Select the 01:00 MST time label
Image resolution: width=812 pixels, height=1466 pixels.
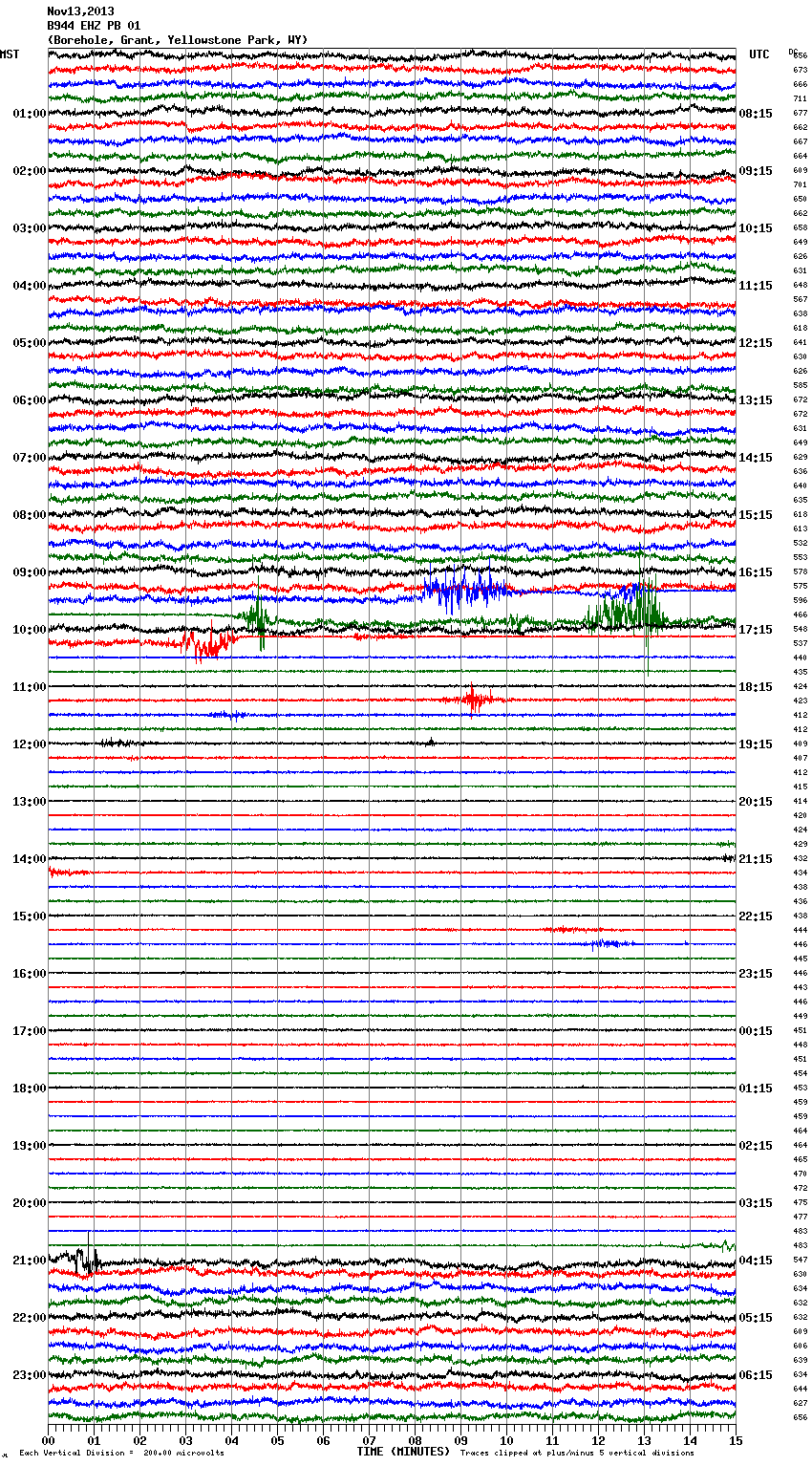(x=30, y=114)
